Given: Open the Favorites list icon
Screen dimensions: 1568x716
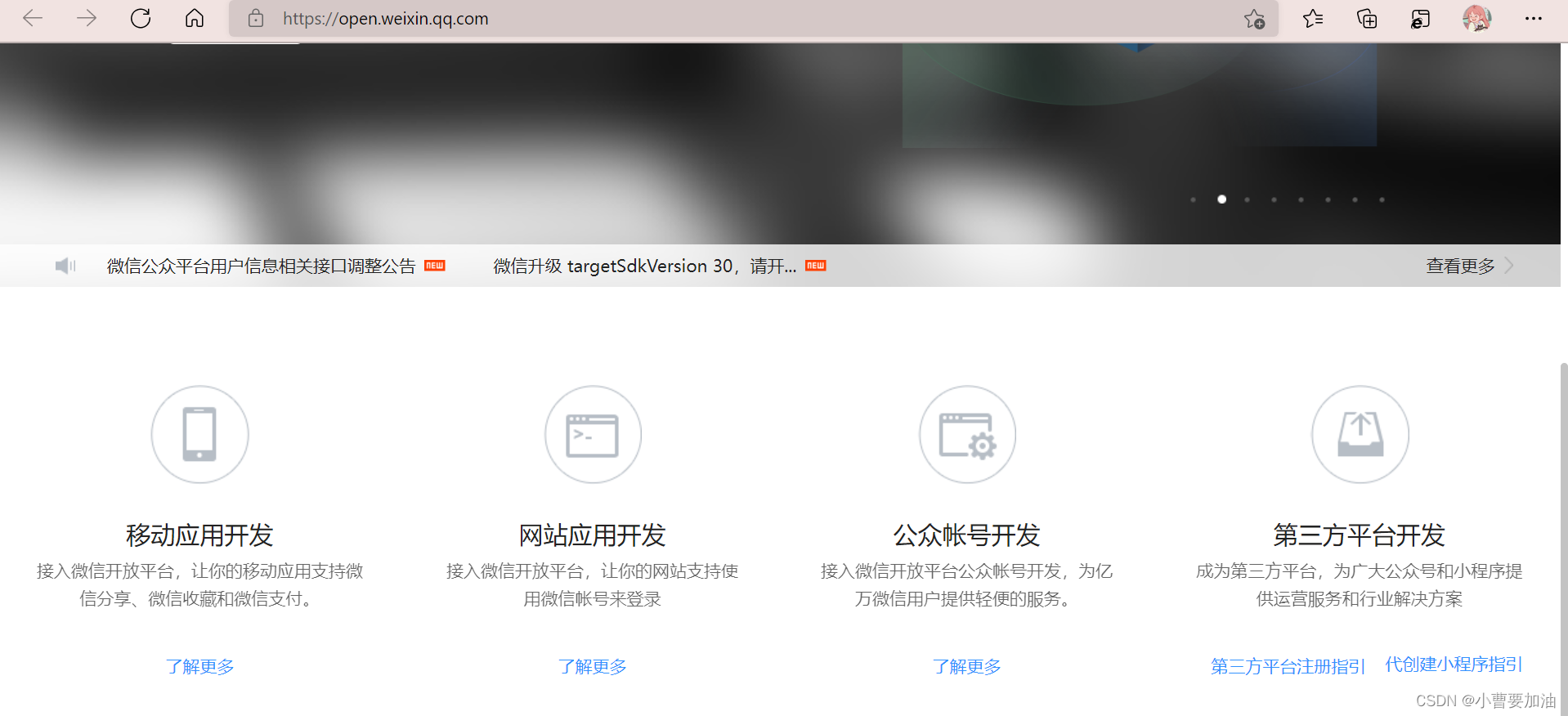Looking at the screenshot, I should 1313,18.
